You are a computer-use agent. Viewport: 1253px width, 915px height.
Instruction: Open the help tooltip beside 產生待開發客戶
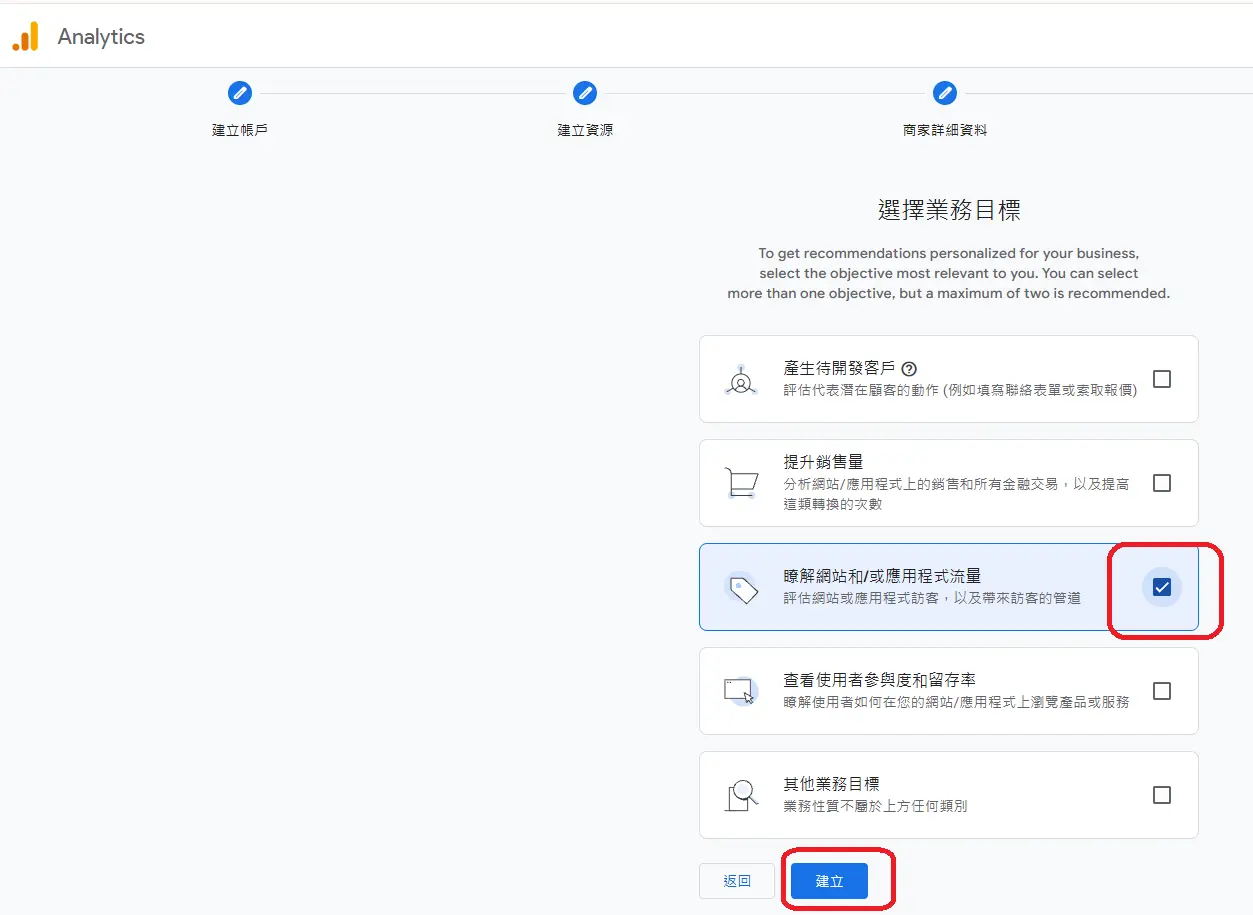pyautogui.click(x=908, y=368)
